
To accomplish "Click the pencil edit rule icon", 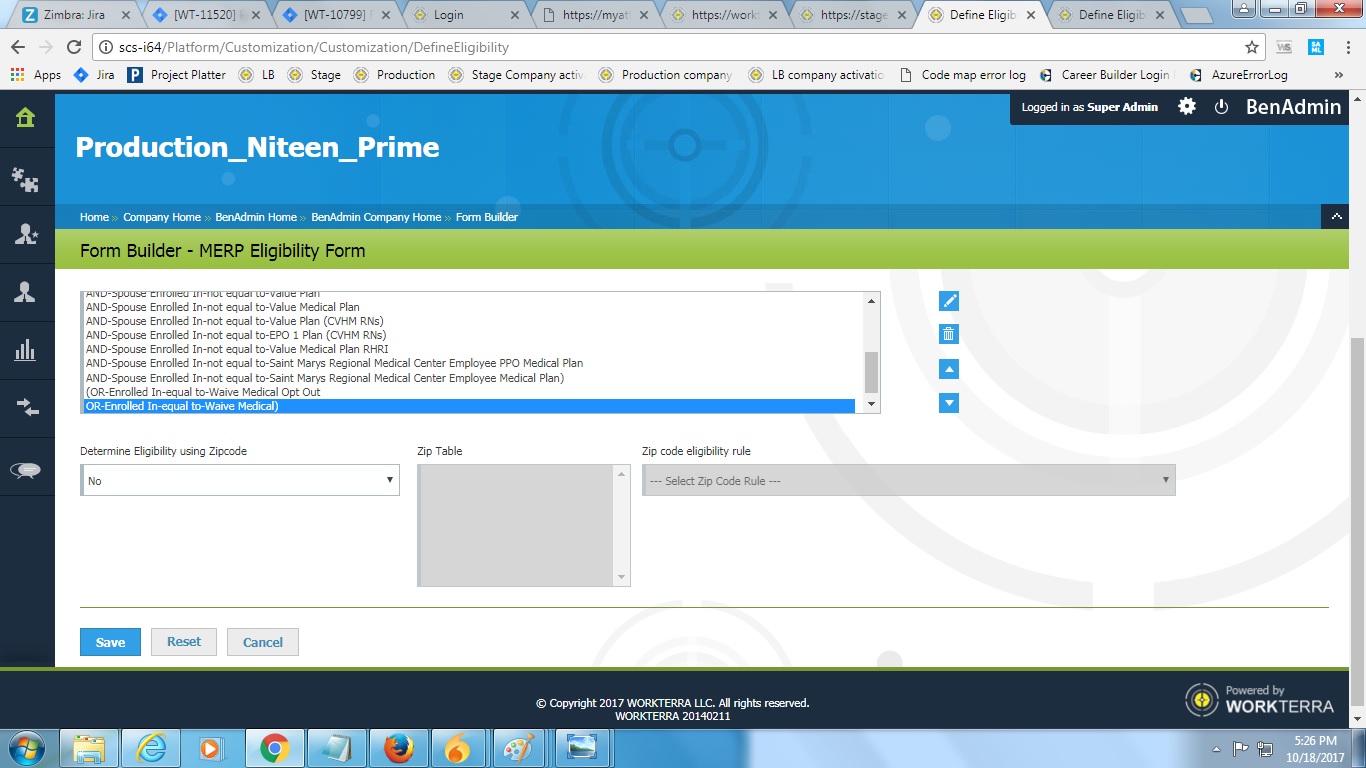I will [949, 301].
